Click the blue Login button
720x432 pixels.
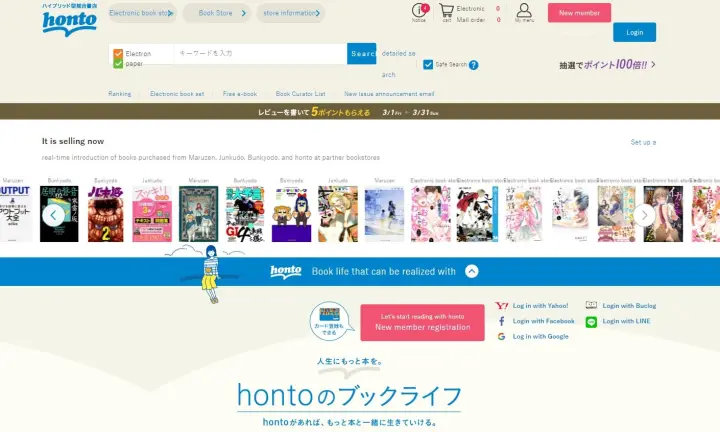[x=634, y=32]
